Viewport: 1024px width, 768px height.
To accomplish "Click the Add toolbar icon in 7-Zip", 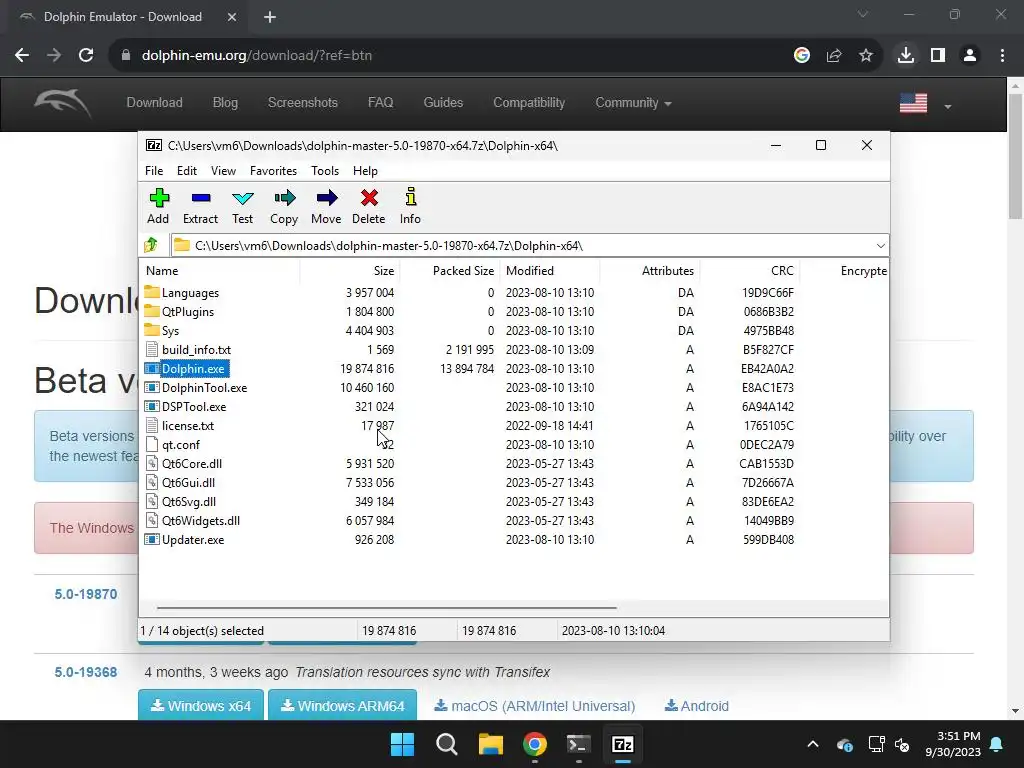I will (x=158, y=206).
